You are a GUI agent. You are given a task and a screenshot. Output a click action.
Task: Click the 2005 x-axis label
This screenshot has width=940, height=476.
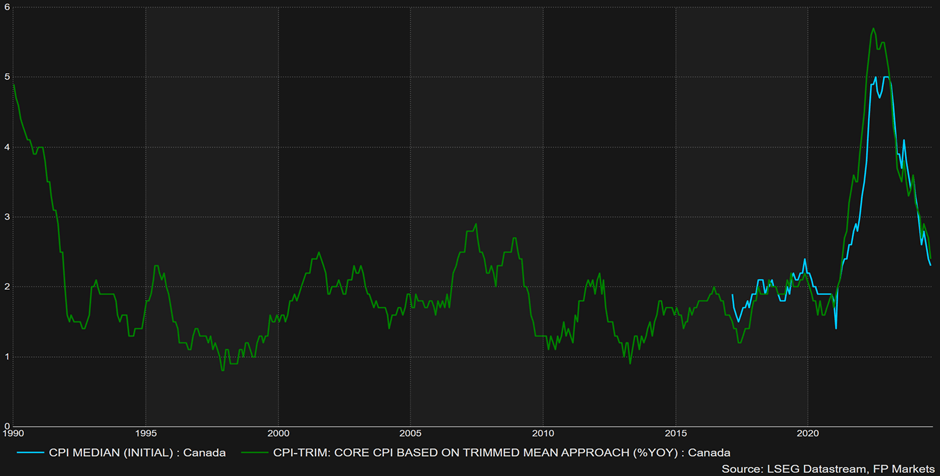coord(410,433)
